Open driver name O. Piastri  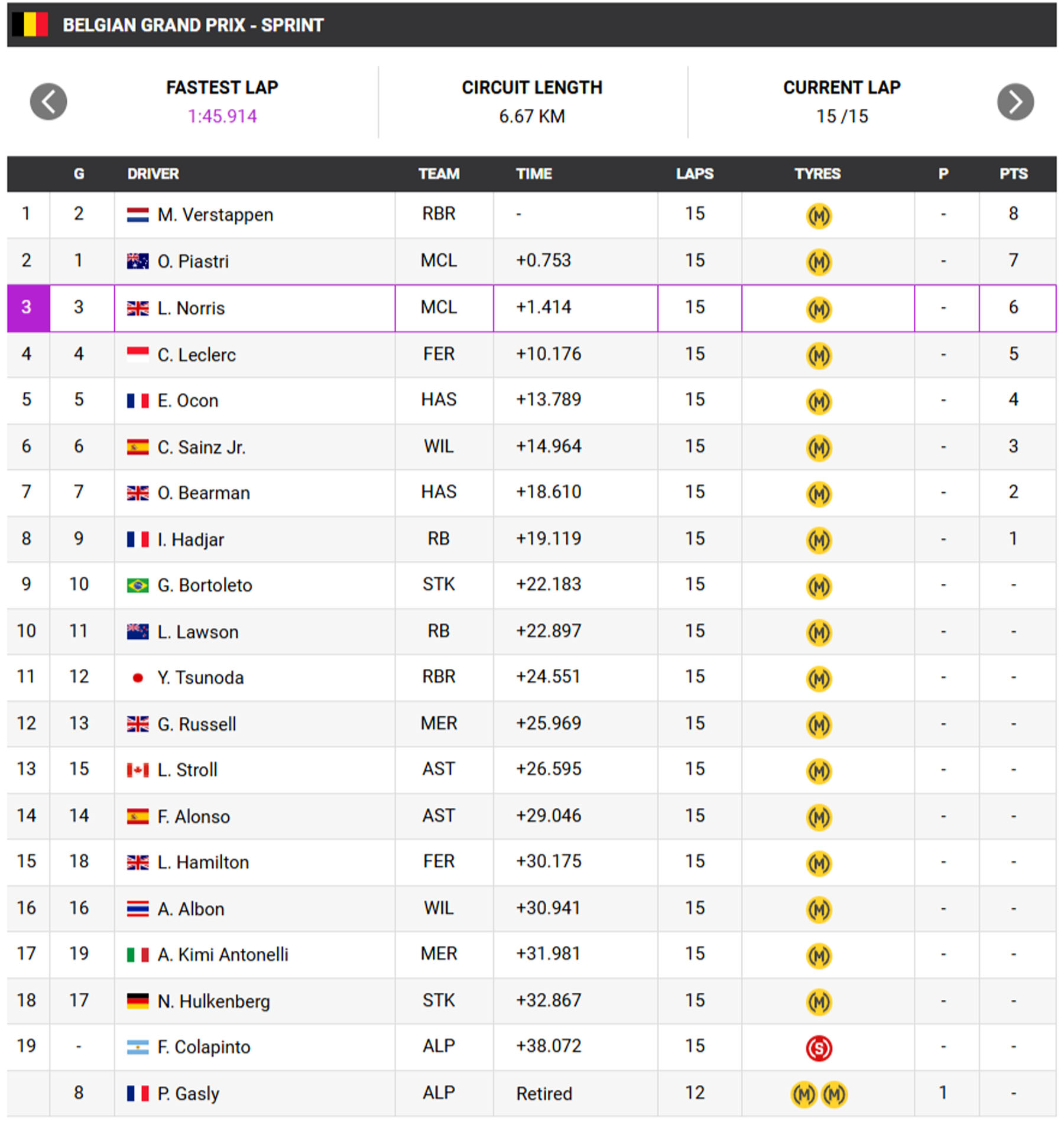[193, 261]
